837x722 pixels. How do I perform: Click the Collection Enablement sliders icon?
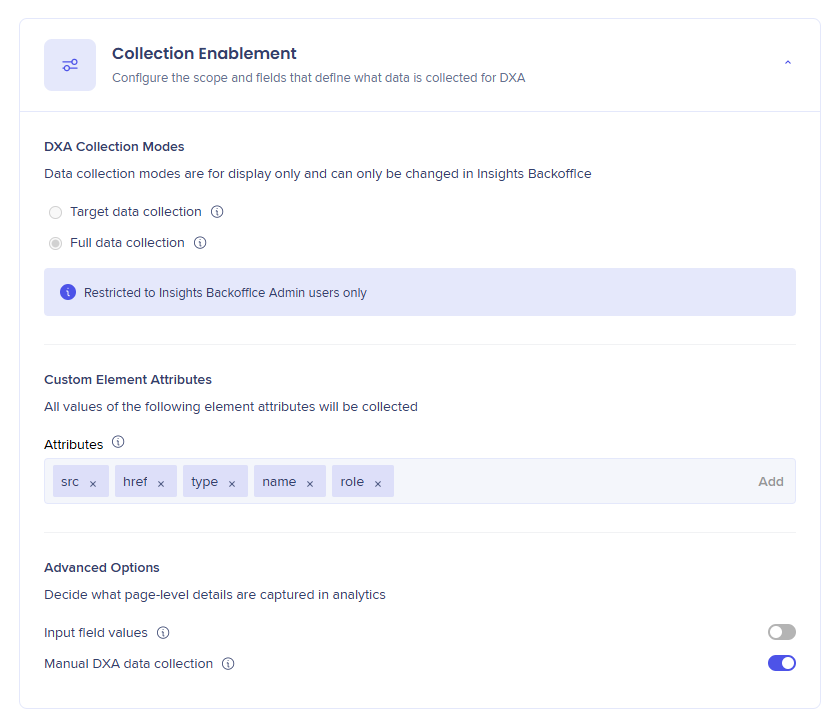pyautogui.click(x=70, y=65)
